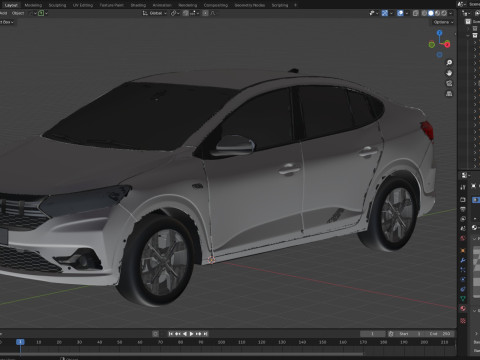
Task: Open the proportional editing falloff menu
Action: (213, 13)
